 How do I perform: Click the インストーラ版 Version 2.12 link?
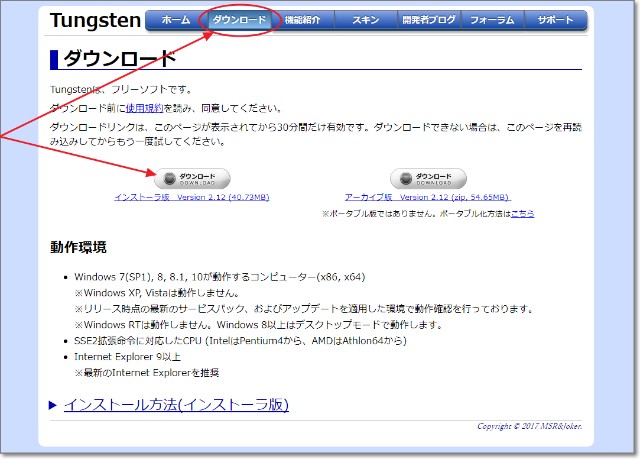coord(191,198)
